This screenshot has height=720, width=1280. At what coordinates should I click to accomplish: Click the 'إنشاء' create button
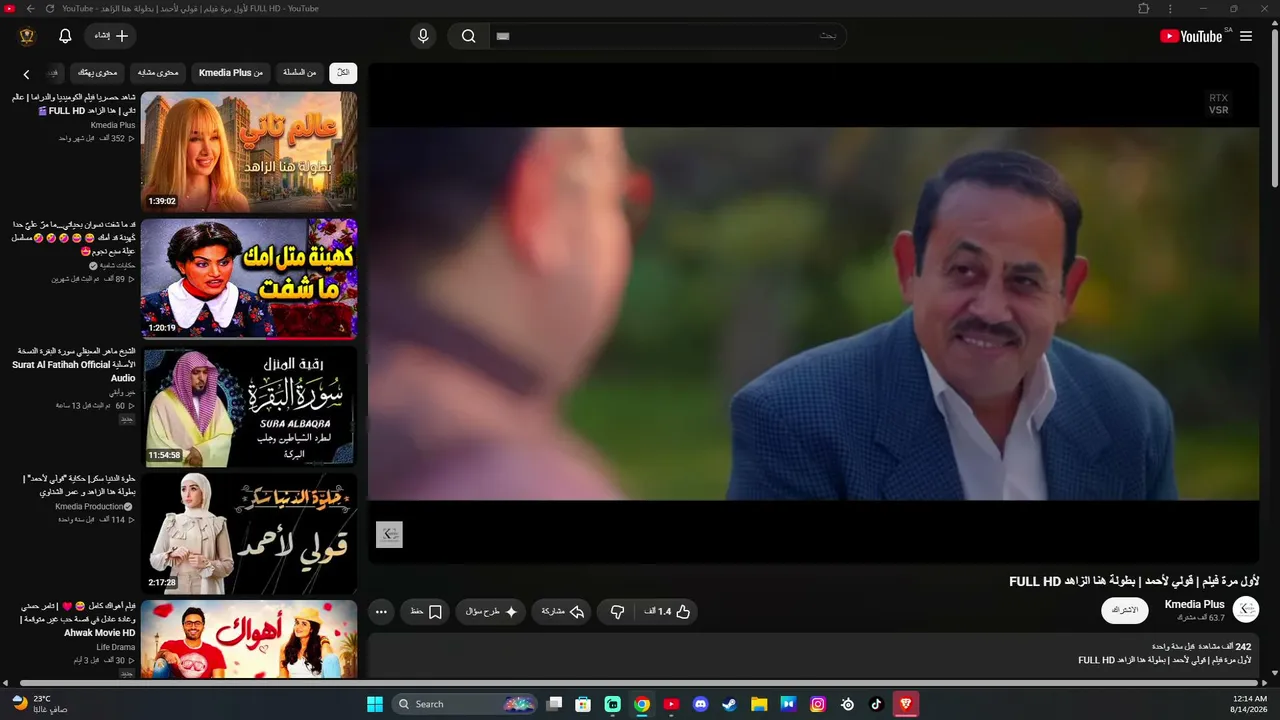pos(110,36)
